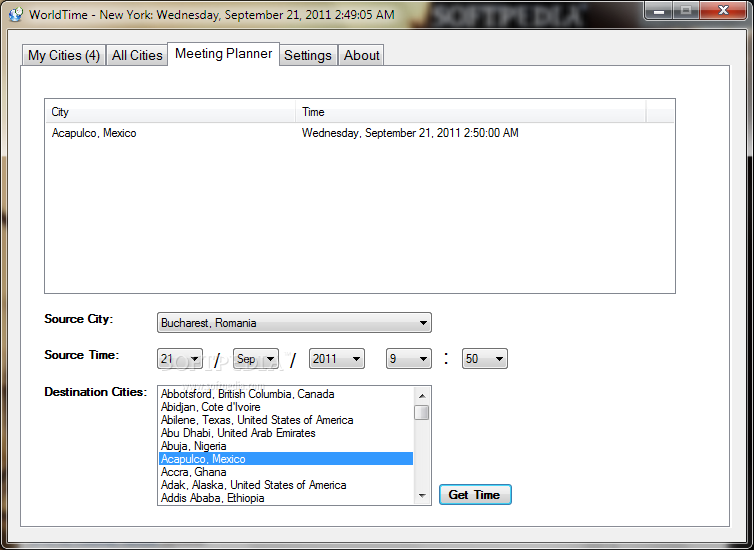Open the About tab

coord(362,55)
